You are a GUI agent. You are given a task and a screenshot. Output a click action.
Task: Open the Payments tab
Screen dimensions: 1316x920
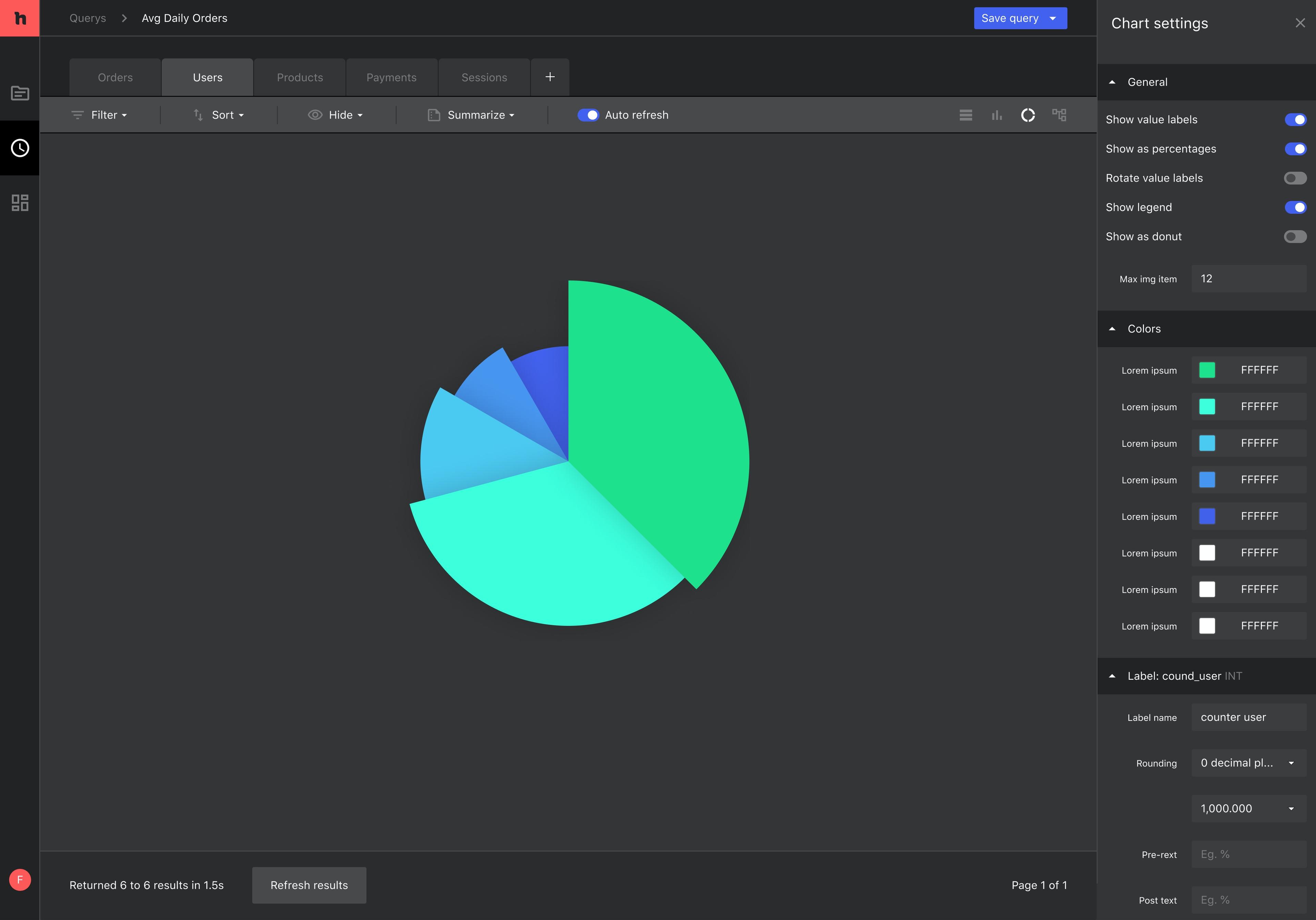[391, 77]
